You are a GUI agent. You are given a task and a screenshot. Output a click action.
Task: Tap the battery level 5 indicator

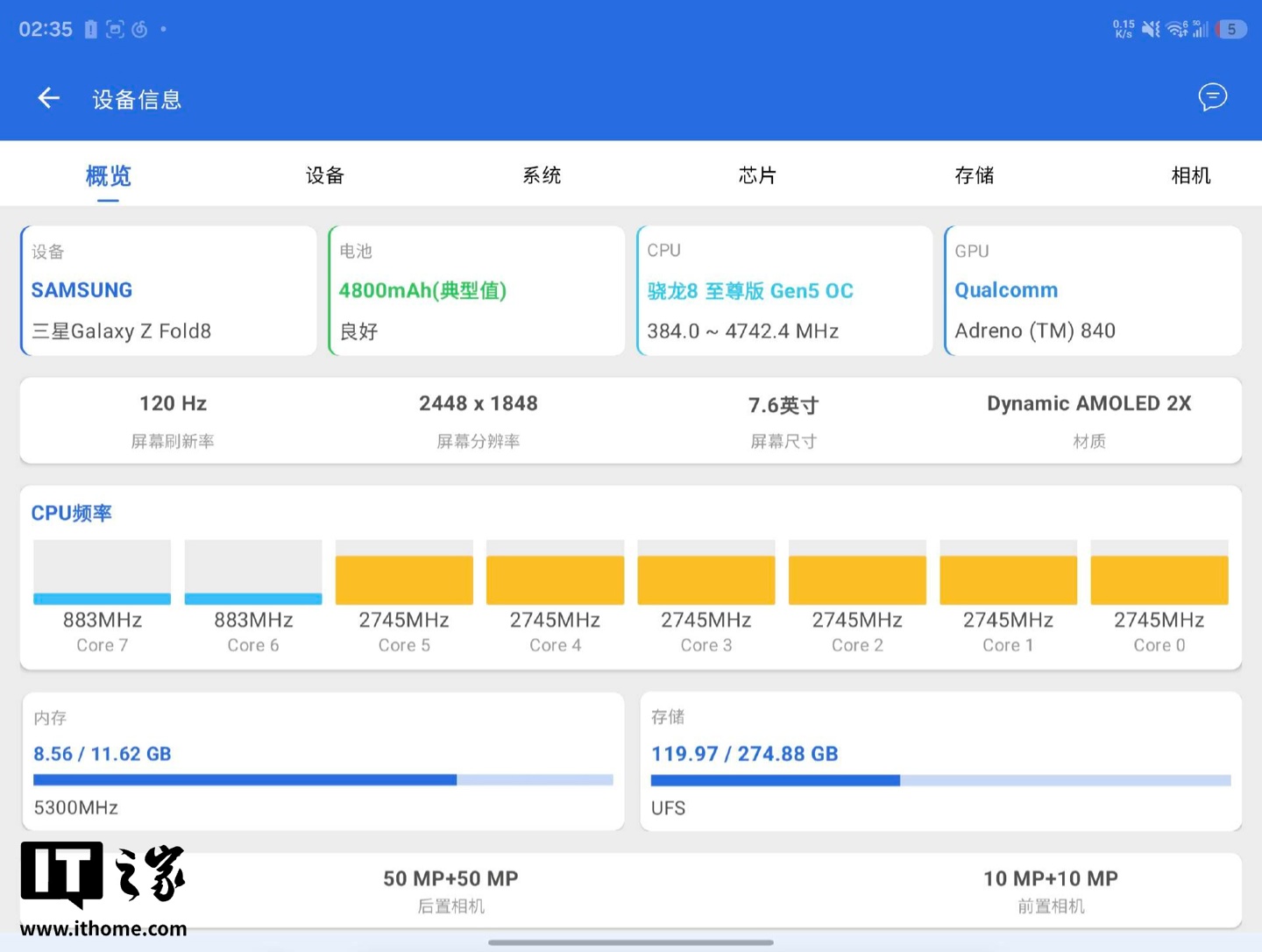tap(1230, 29)
